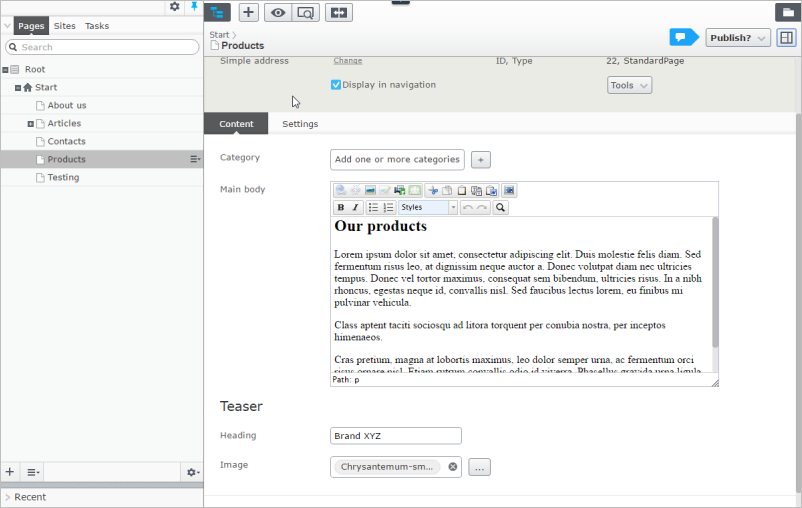Pin the navigation pane with pushpin
The image size is (802, 508).
click(194, 7)
